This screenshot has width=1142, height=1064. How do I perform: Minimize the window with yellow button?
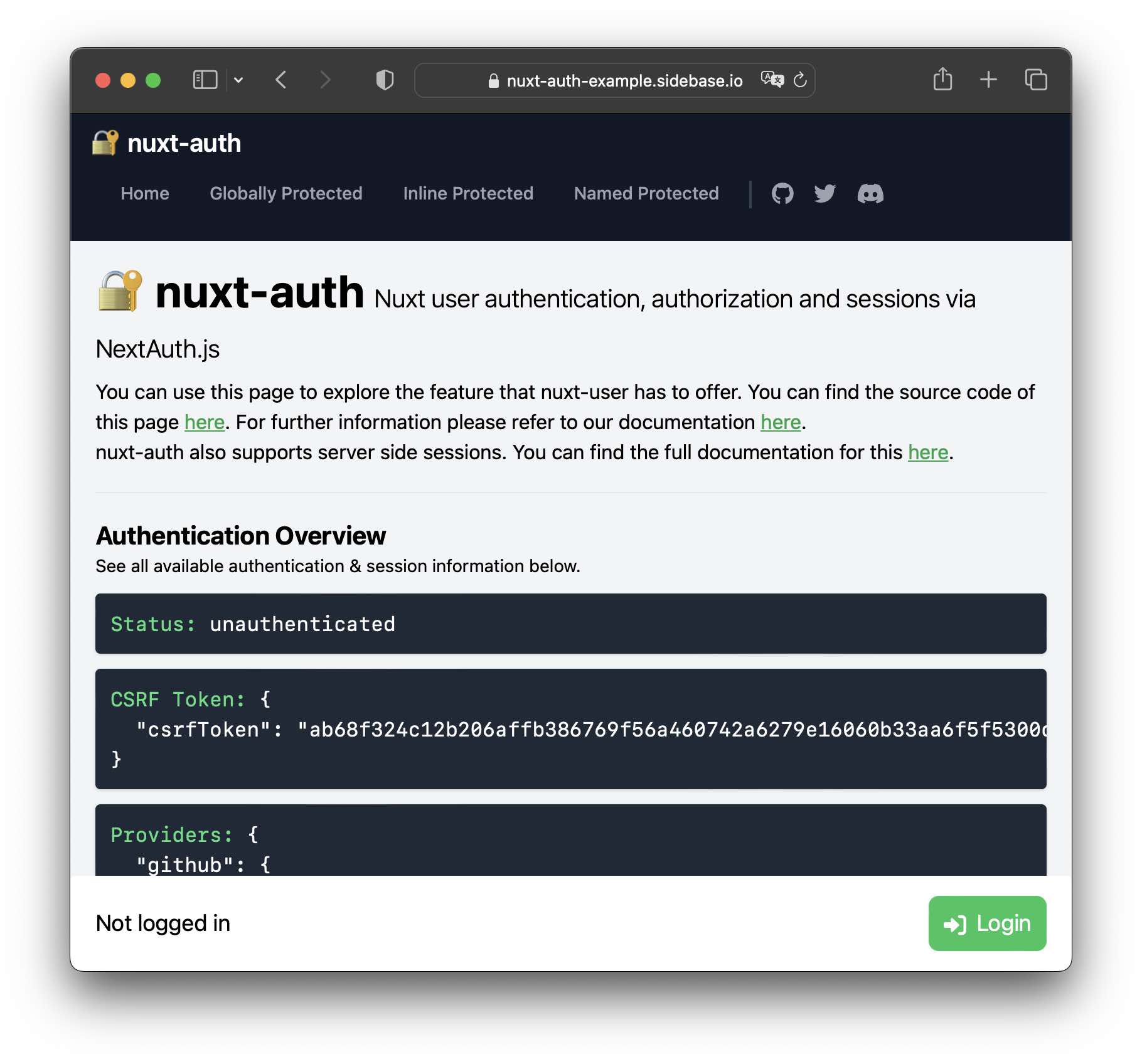coord(128,80)
